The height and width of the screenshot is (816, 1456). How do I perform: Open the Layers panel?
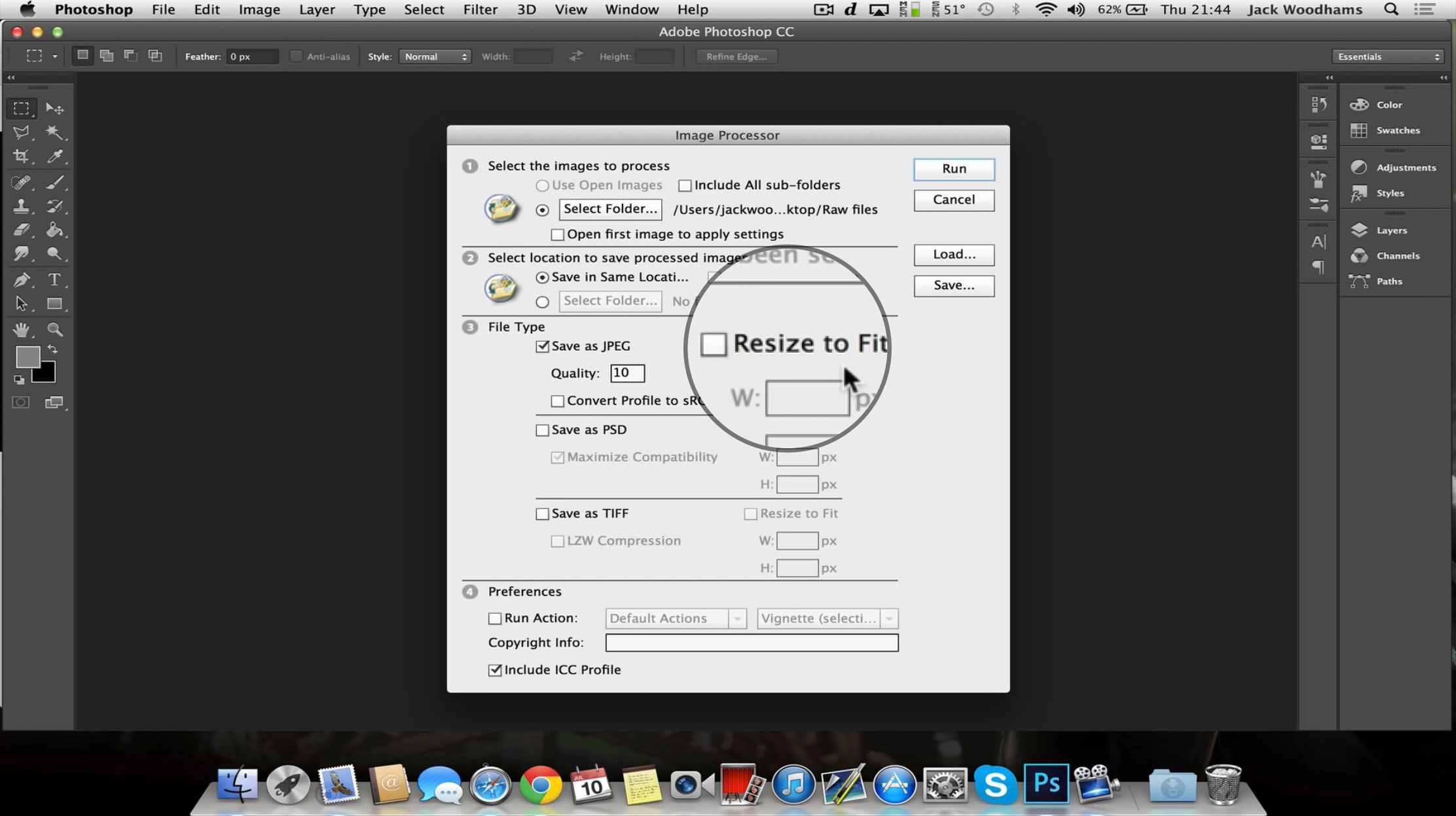point(1391,230)
